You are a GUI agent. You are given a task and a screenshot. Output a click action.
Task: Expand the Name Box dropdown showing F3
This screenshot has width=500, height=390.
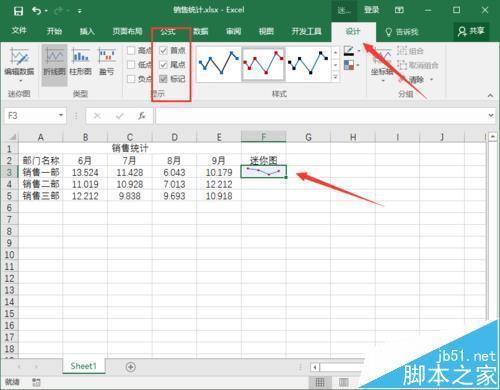point(61,116)
